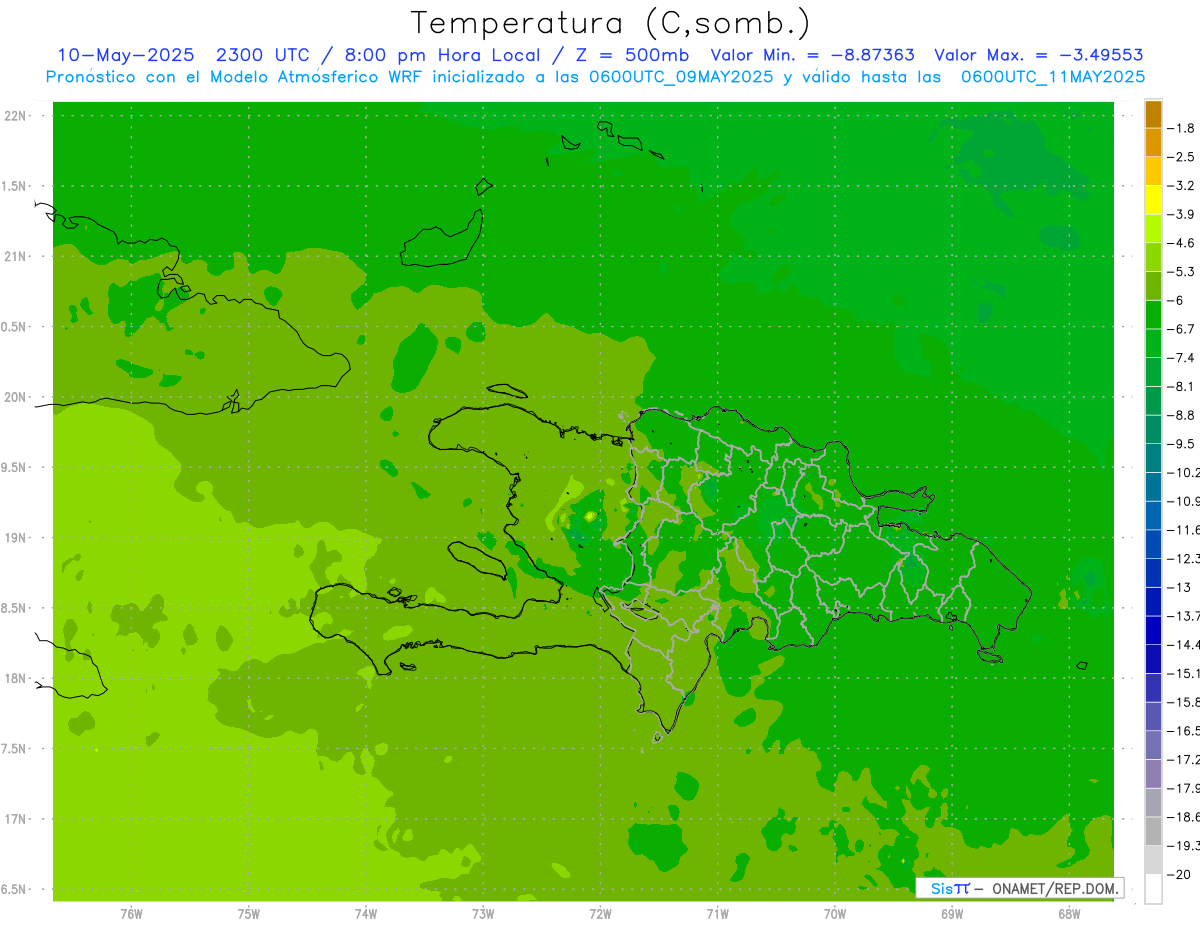Image resolution: width=1200 pixels, height=927 pixels.
Task: Click the "76W" longitude label
Action: click(131, 914)
